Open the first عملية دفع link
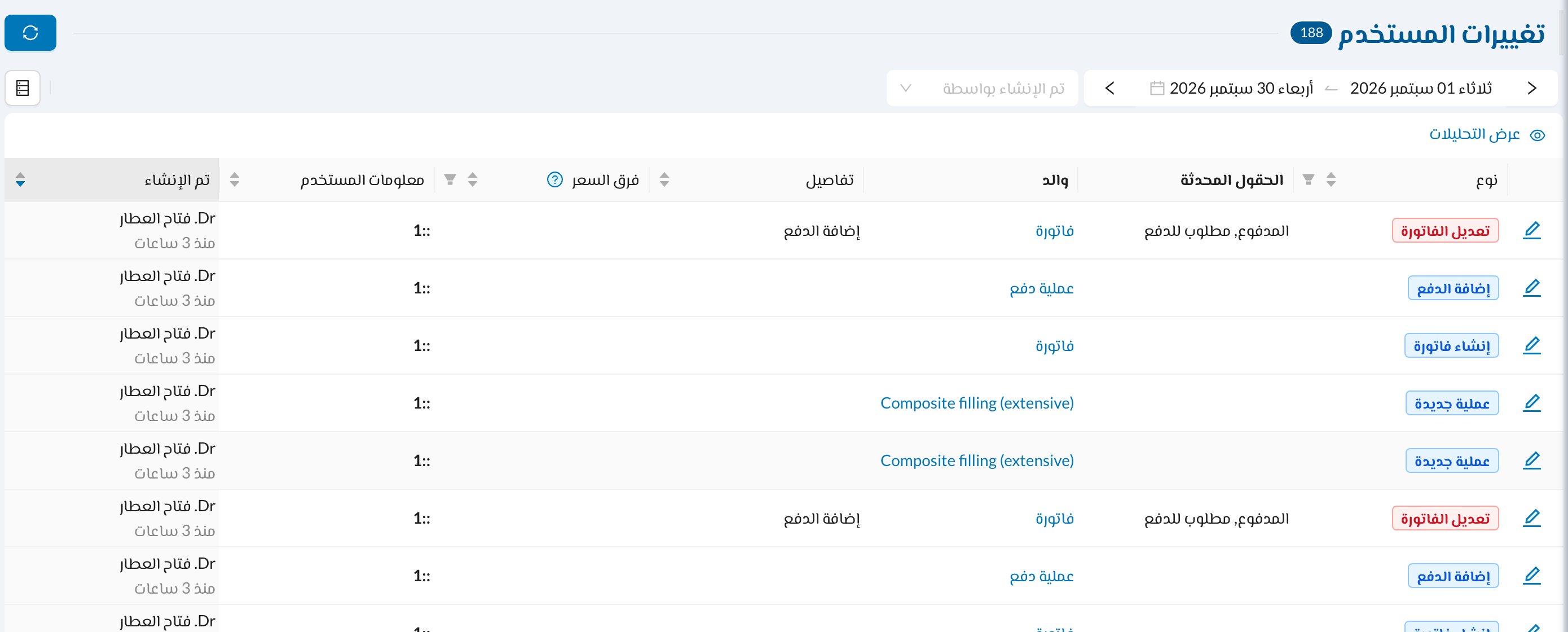Viewport: 1568px width, 632px height. (1041, 288)
